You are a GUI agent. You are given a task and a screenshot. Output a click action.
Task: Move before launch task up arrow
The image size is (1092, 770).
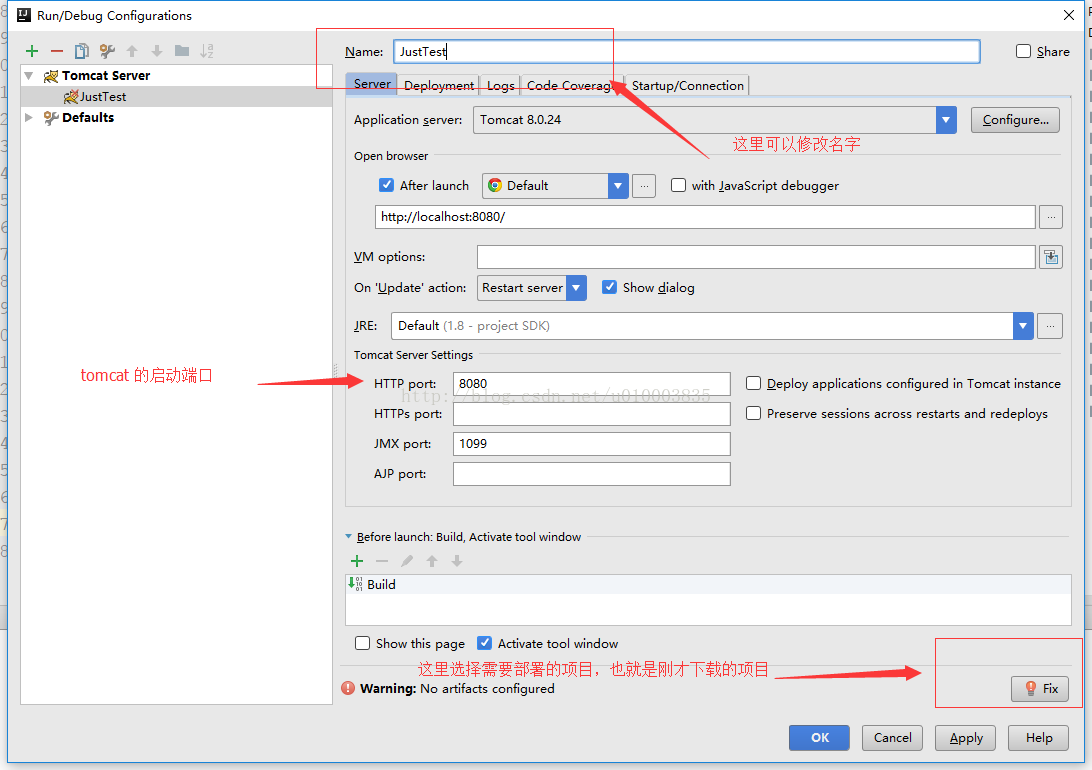(432, 561)
